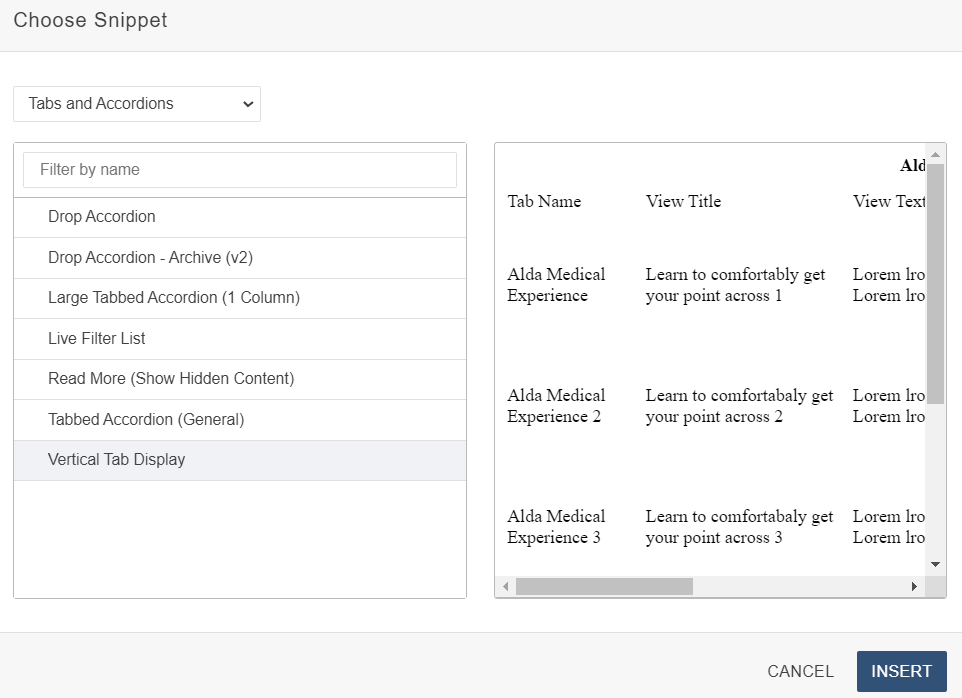962x698 pixels.
Task: Click the preview scroll down arrow
Action: [936, 564]
